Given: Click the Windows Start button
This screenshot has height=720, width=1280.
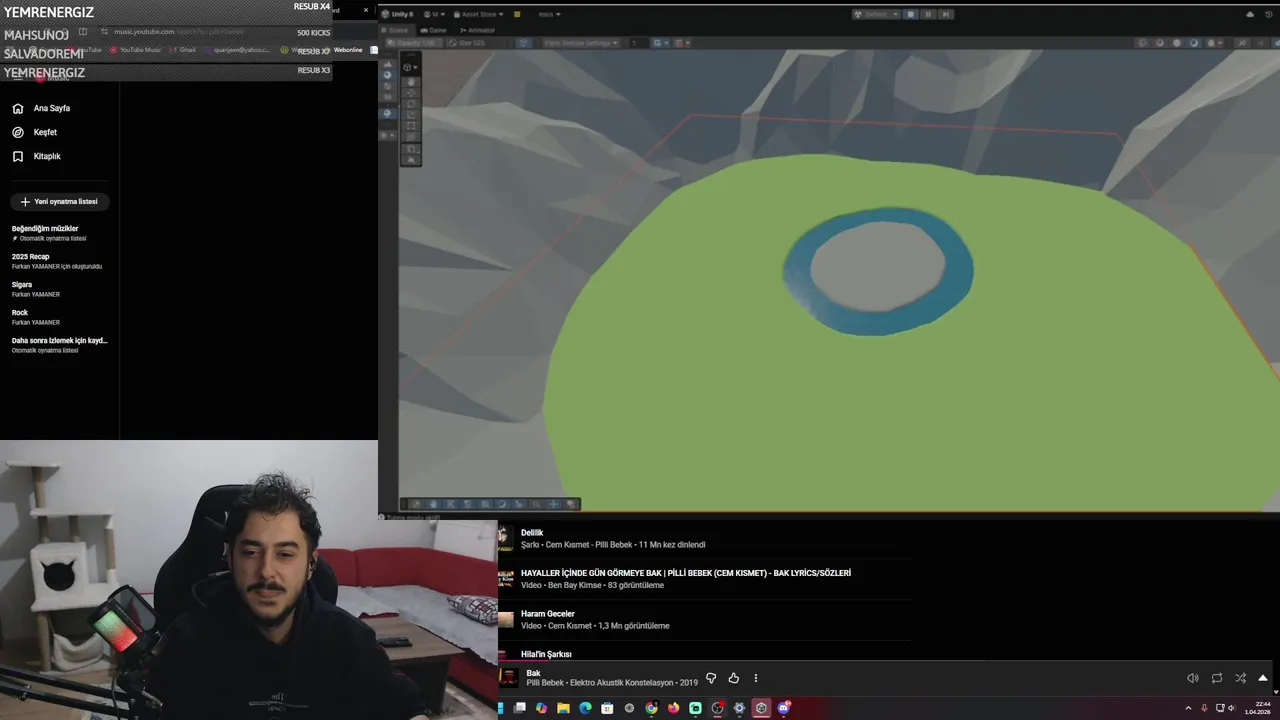Looking at the screenshot, I should click(500, 708).
